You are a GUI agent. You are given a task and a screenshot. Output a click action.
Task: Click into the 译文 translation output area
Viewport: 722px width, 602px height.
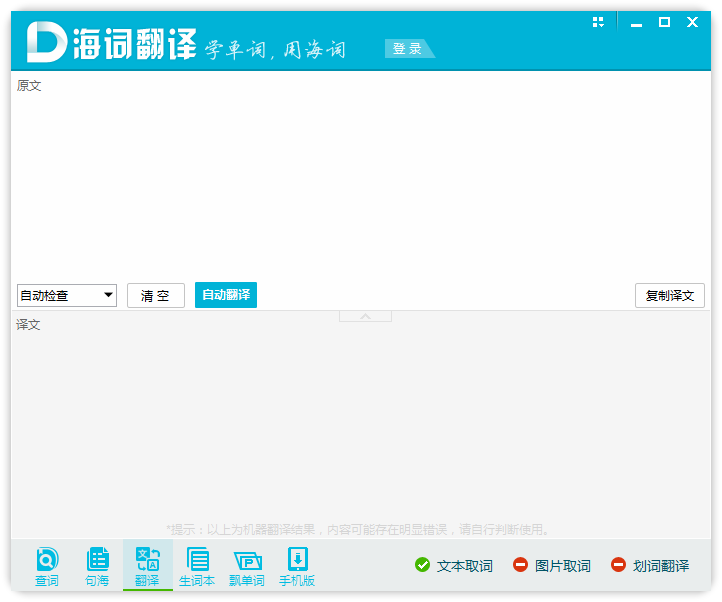[361, 424]
